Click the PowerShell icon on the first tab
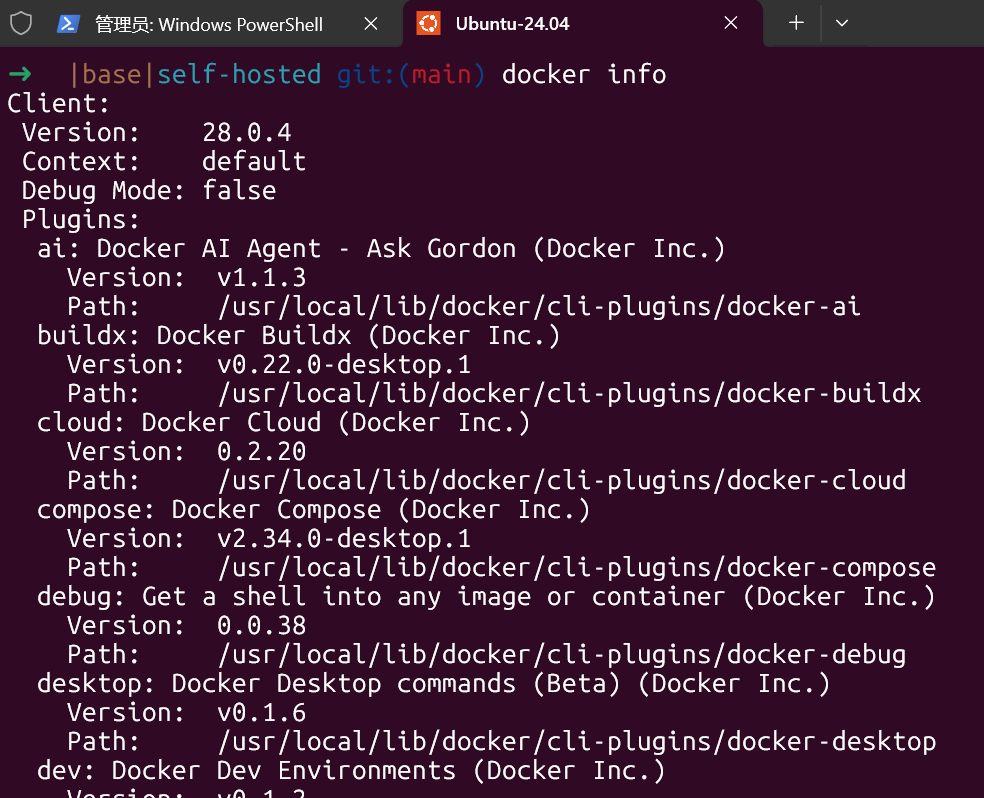Viewport: 984px width, 798px height. (x=69, y=23)
